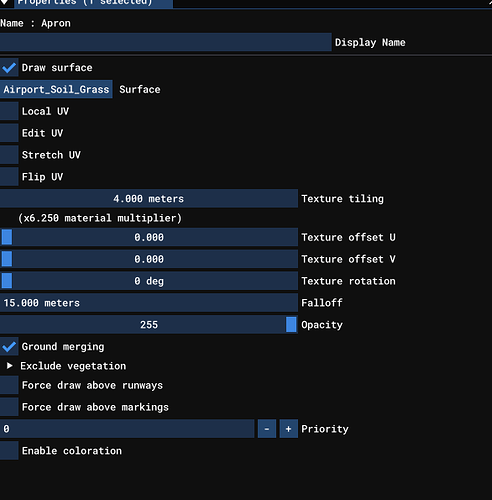The height and width of the screenshot is (500, 492).
Task: Click the x6.250 material multiplier text
Action: click(100, 218)
